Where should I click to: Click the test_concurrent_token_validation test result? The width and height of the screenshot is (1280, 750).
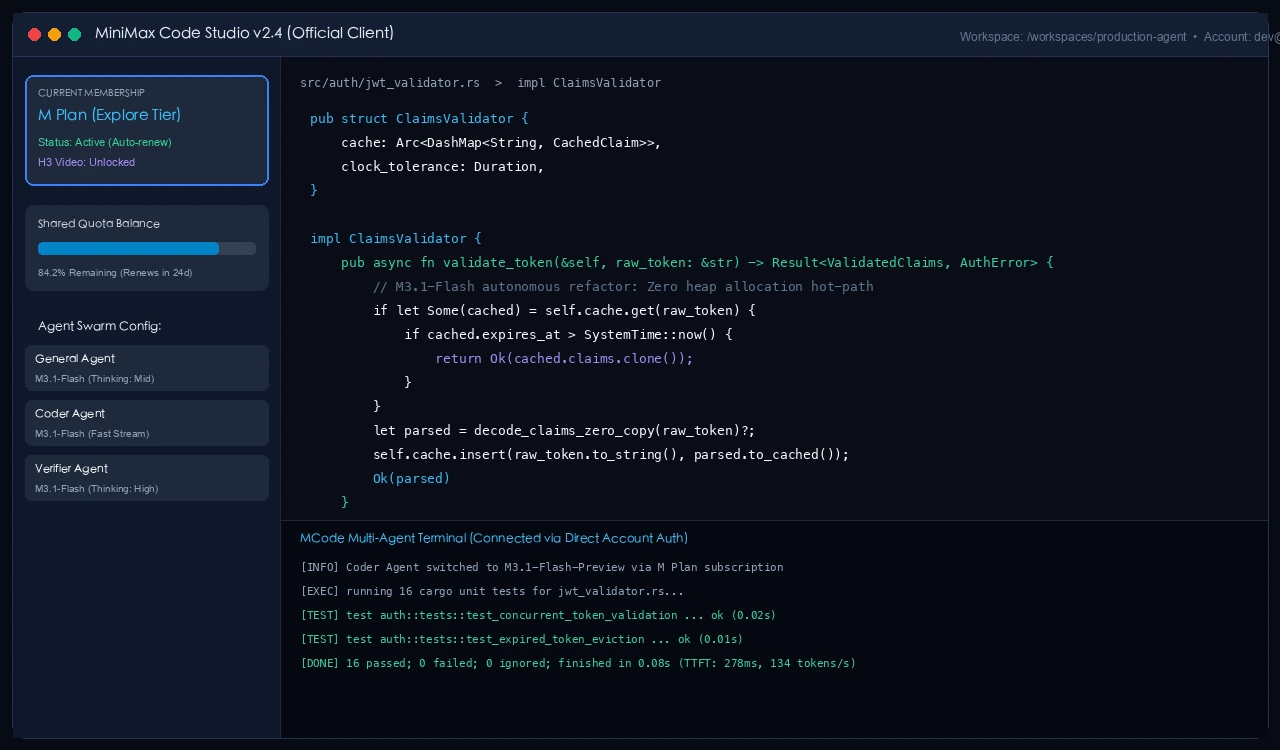tap(538, 615)
